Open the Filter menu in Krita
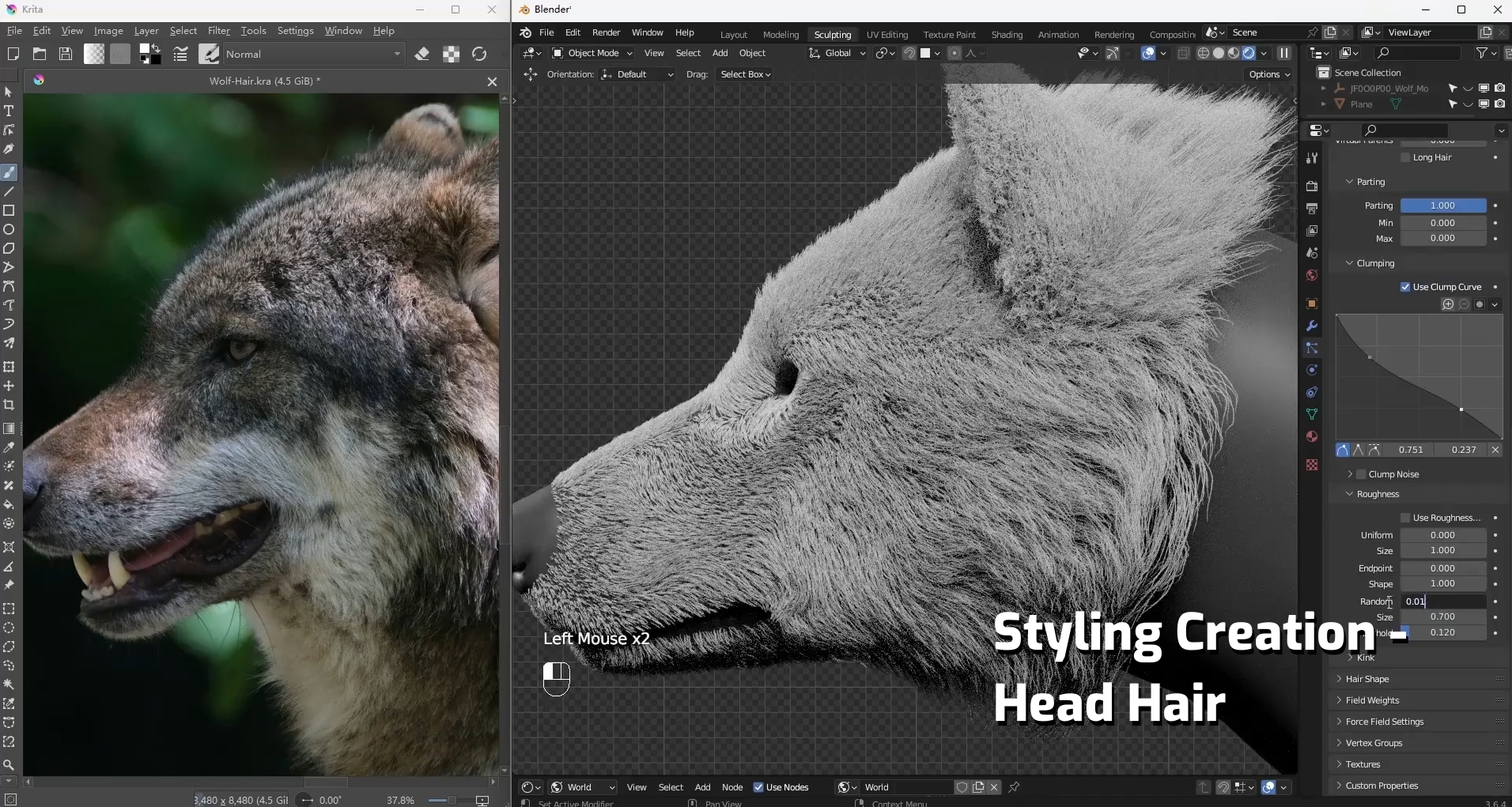Viewport: 1512px width, 807px height. [x=218, y=31]
